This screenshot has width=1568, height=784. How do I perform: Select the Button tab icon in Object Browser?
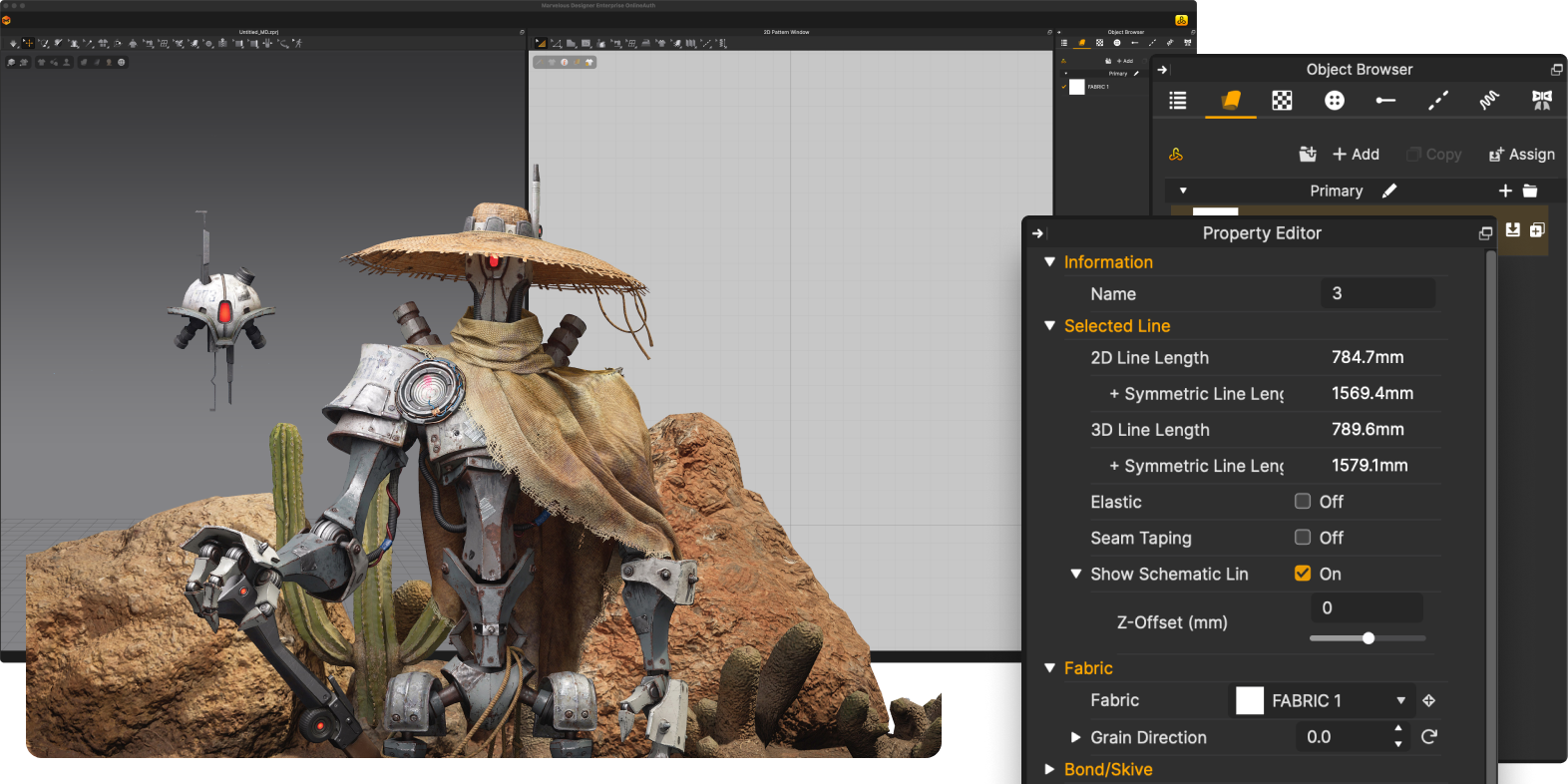pos(1335,100)
